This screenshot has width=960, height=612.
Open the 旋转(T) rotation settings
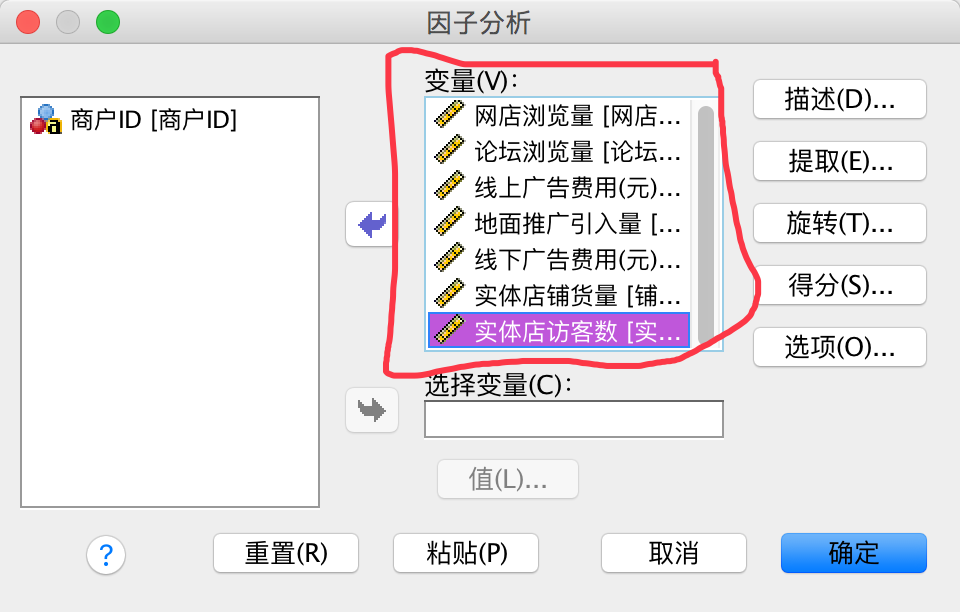pyautogui.click(x=840, y=223)
